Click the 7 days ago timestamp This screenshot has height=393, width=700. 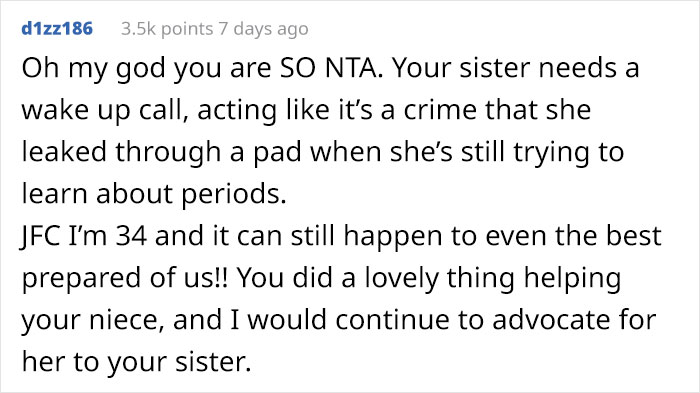[263, 29]
